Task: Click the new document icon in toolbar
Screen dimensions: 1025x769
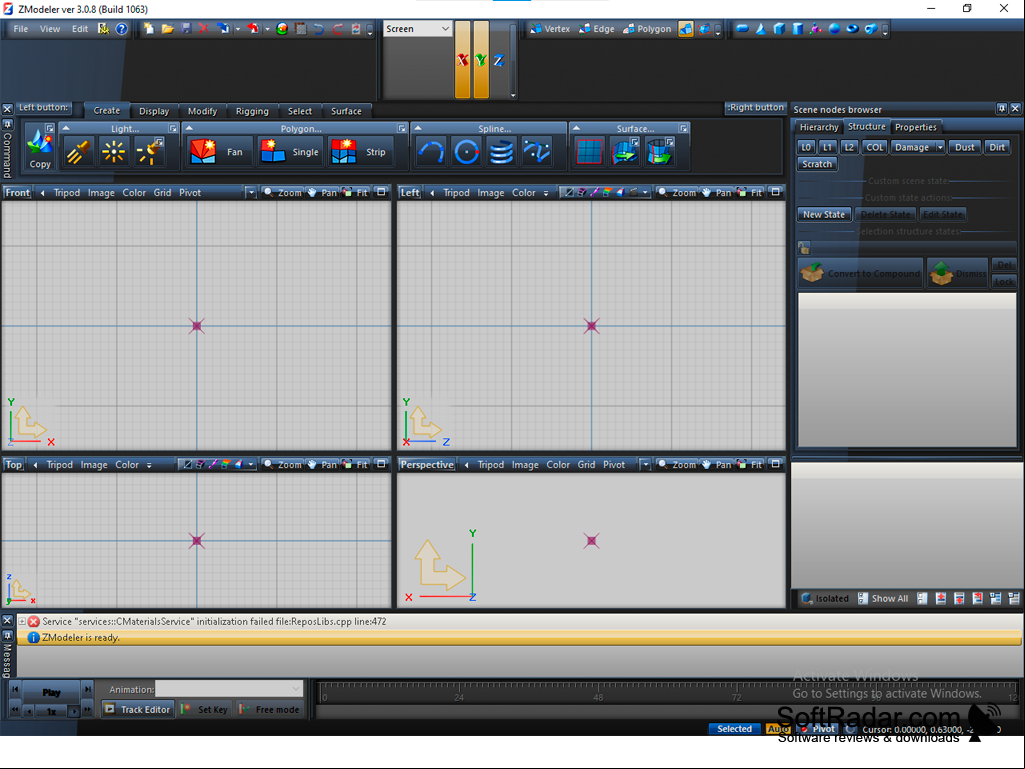Action: point(149,29)
